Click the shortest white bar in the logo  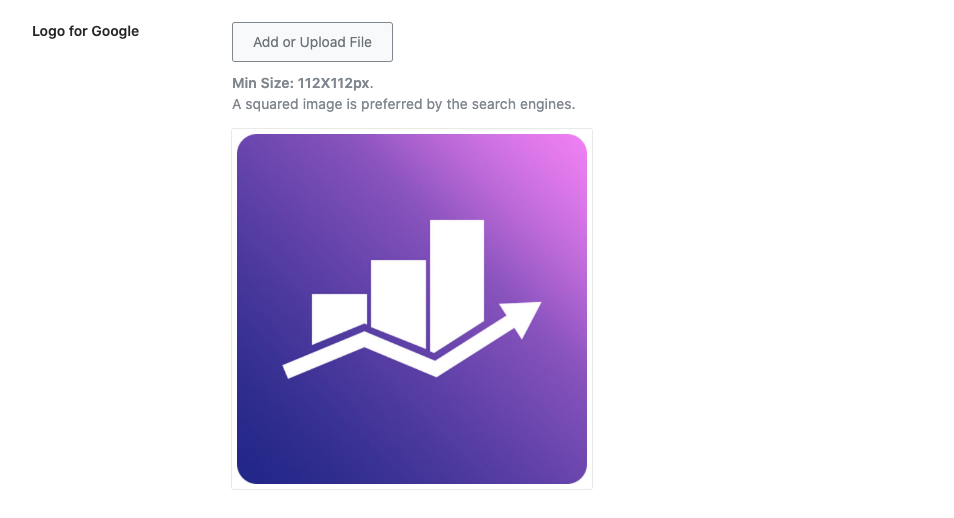[x=338, y=315]
